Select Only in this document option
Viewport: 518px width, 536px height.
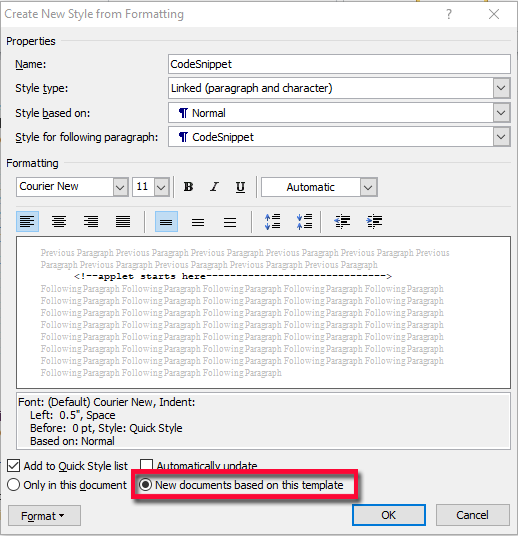click(13, 485)
